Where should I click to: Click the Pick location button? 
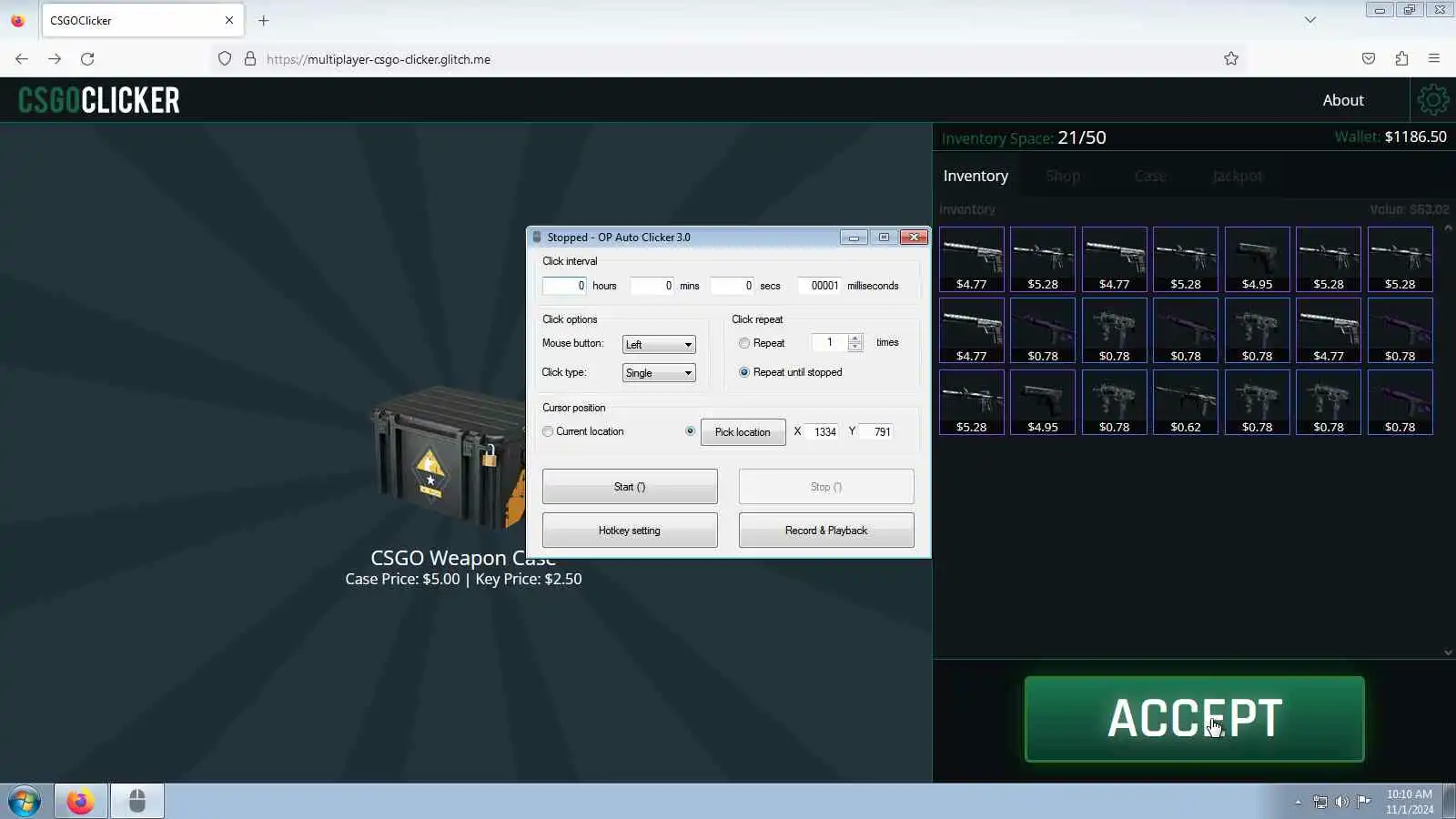pyautogui.click(x=743, y=432)
